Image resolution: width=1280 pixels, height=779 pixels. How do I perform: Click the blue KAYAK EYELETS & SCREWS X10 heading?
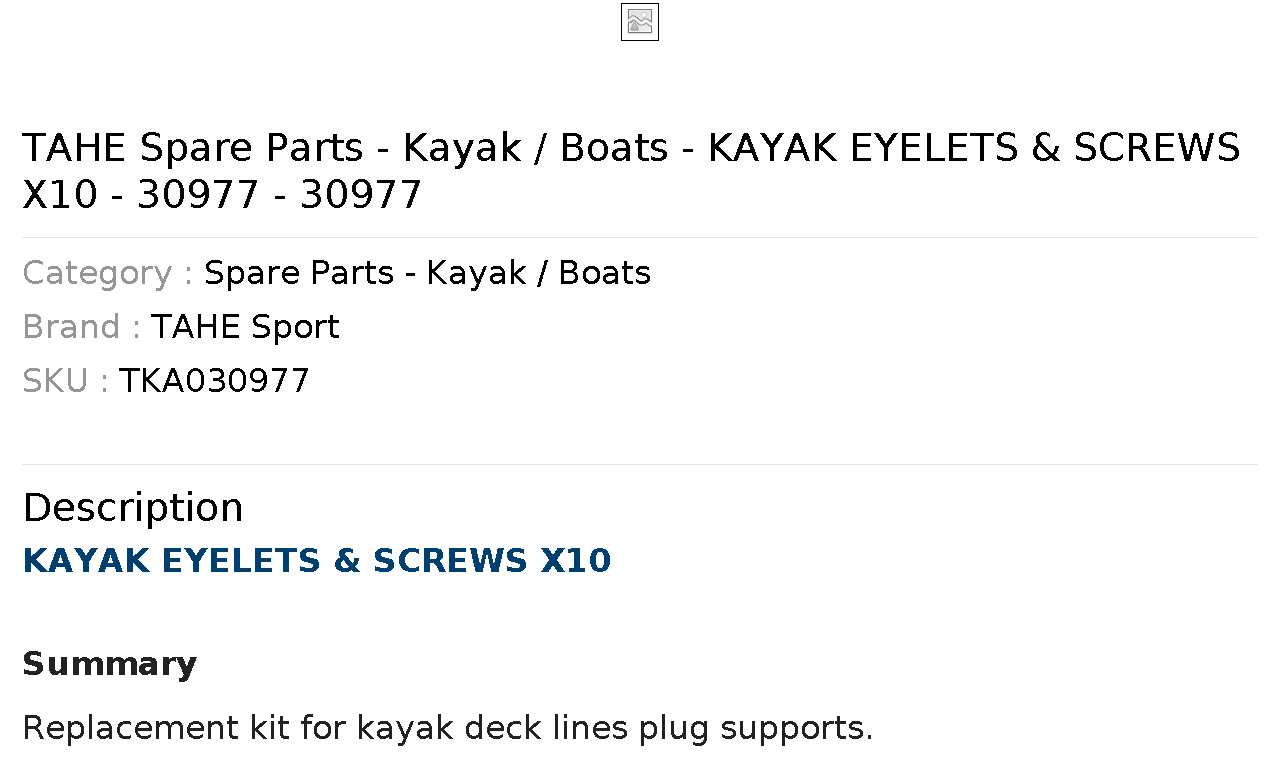[317, 561]
